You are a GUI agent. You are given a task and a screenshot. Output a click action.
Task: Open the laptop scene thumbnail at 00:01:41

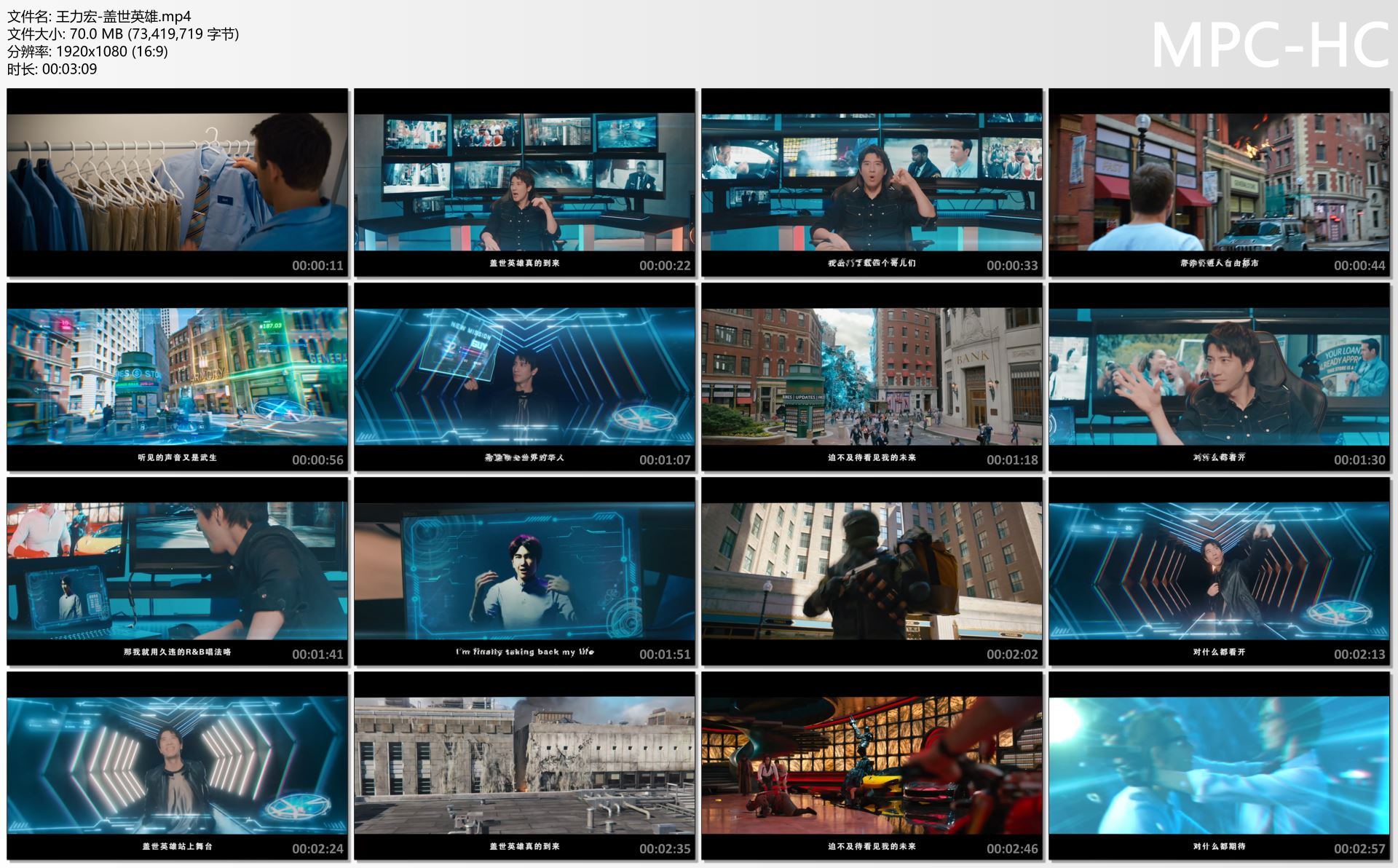177,571
